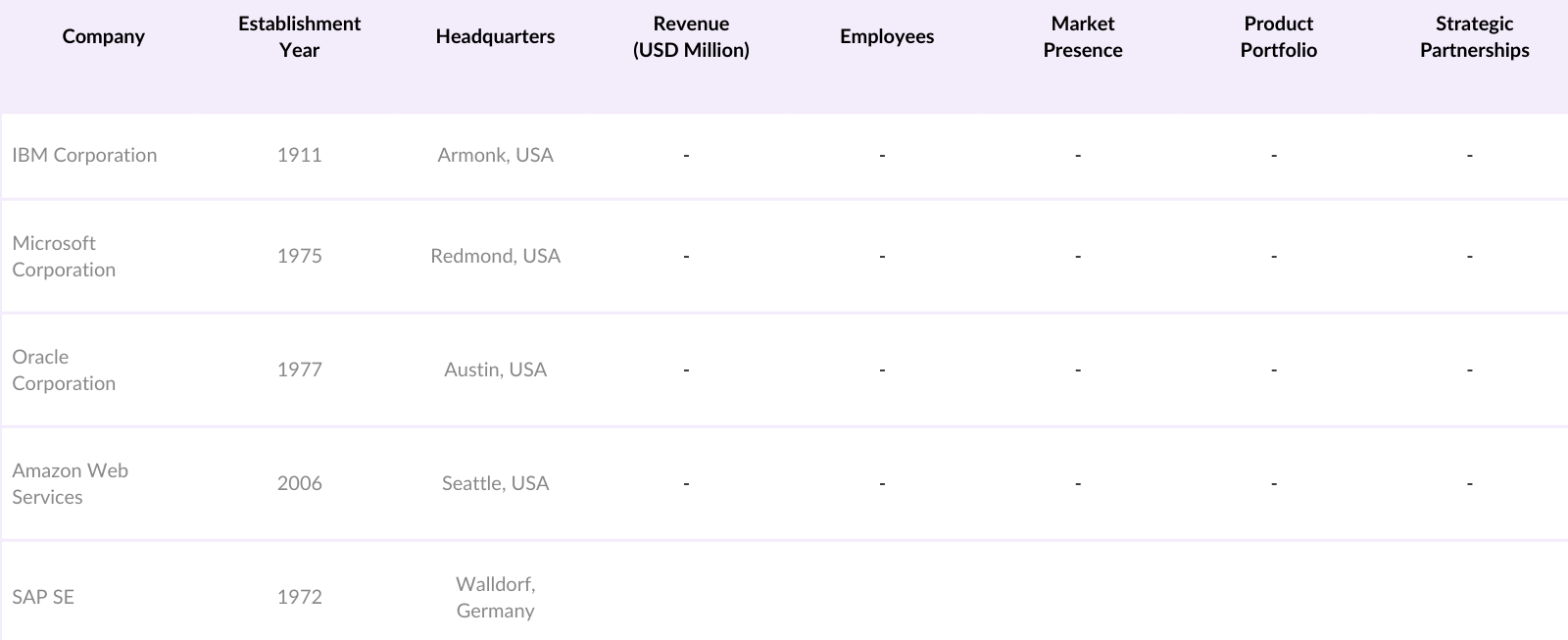The width and height of the screenshot is (1568, 640).
Task: Click the Company column header
Action: (x=103, y=36)
